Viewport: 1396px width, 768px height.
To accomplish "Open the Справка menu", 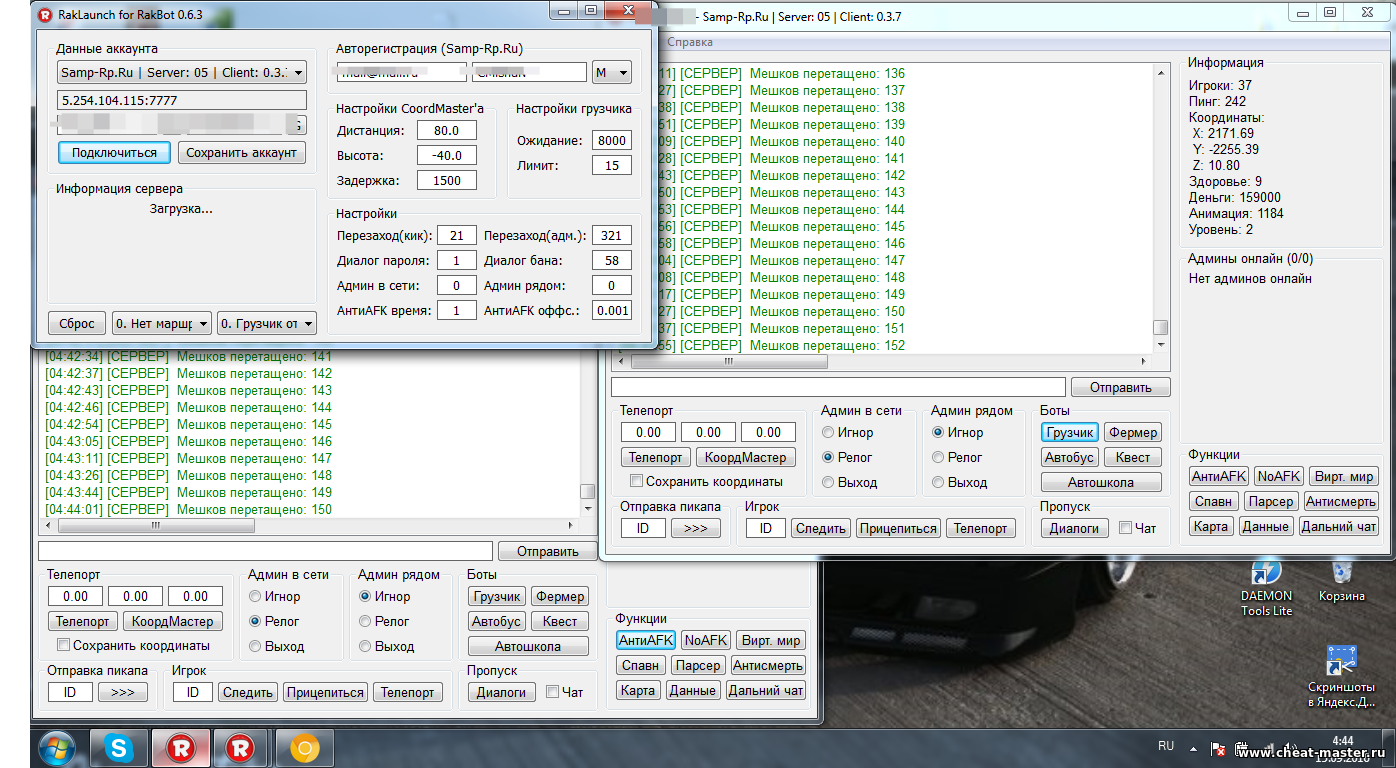I will point(690,43).
